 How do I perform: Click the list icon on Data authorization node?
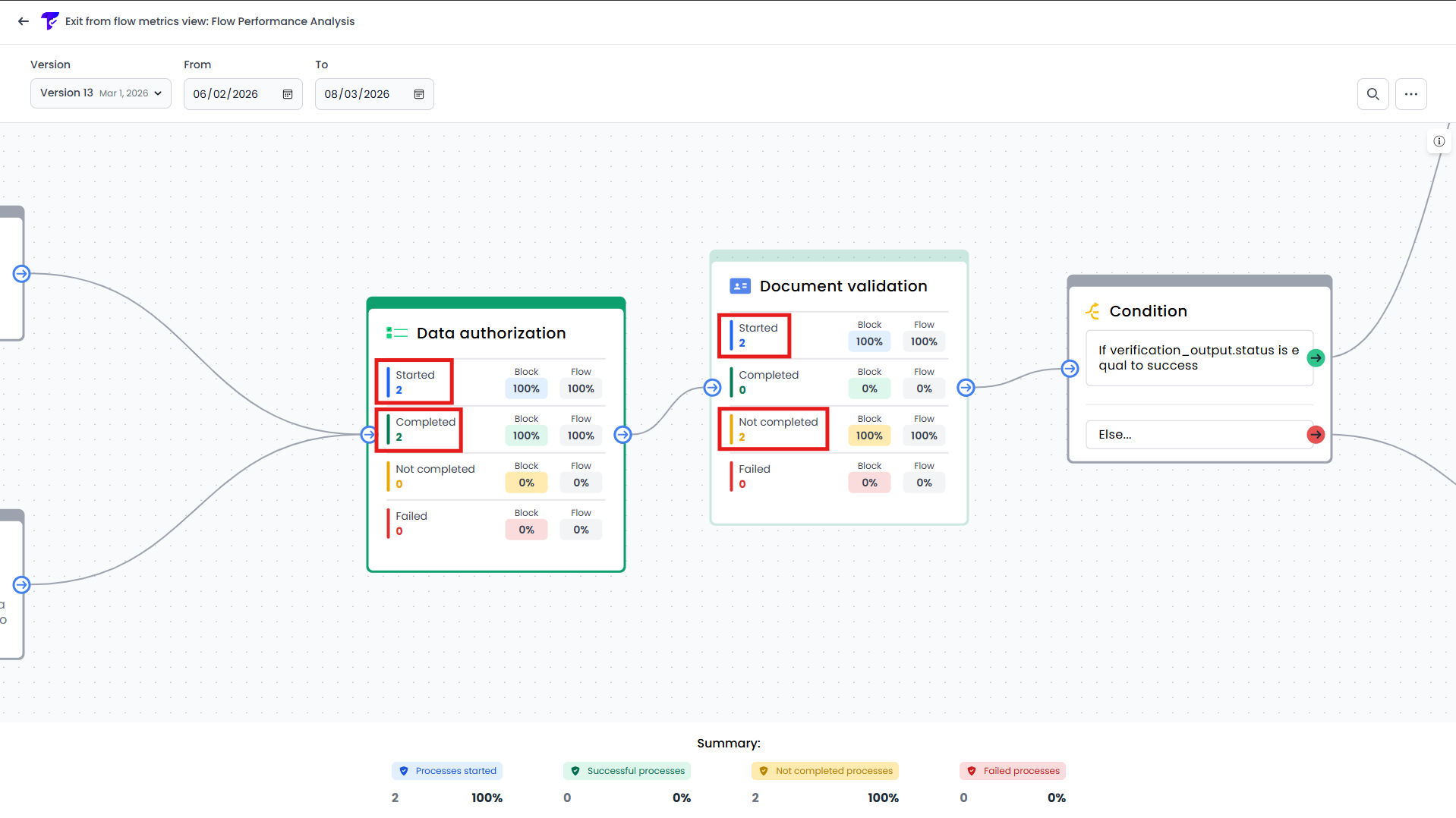[396, 332]
